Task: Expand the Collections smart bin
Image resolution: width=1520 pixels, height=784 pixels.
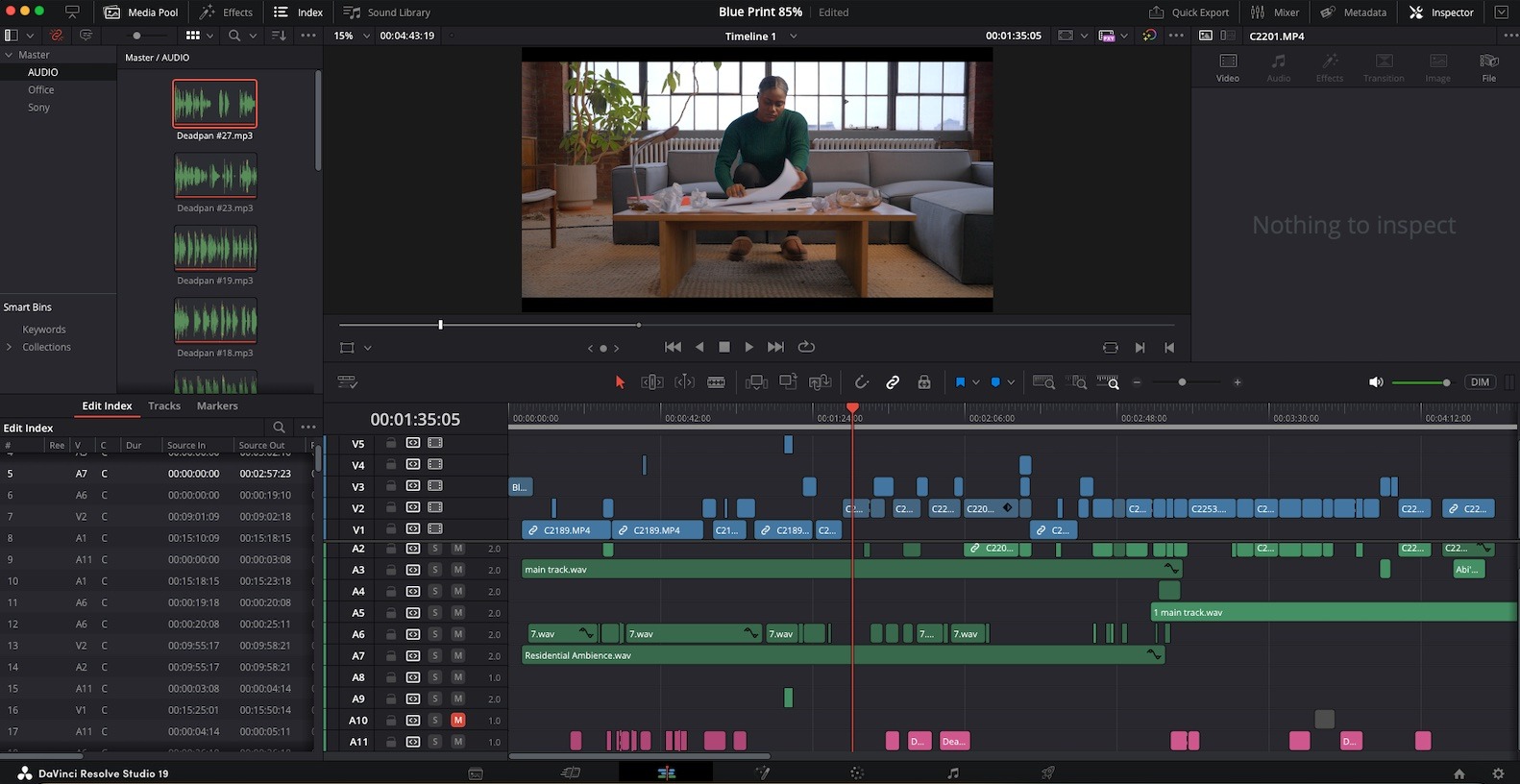Action: tap(10, 347)
